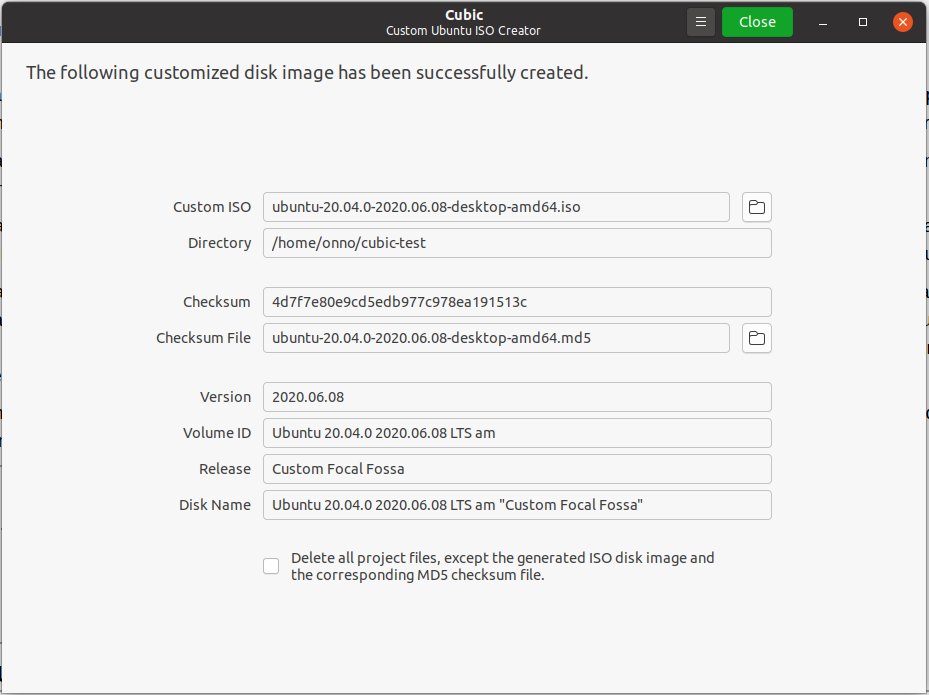Viewport: 929px width, 695px height.
Task: Click the Version field showing 2020.06.08
Action: [x=517, y=397]
